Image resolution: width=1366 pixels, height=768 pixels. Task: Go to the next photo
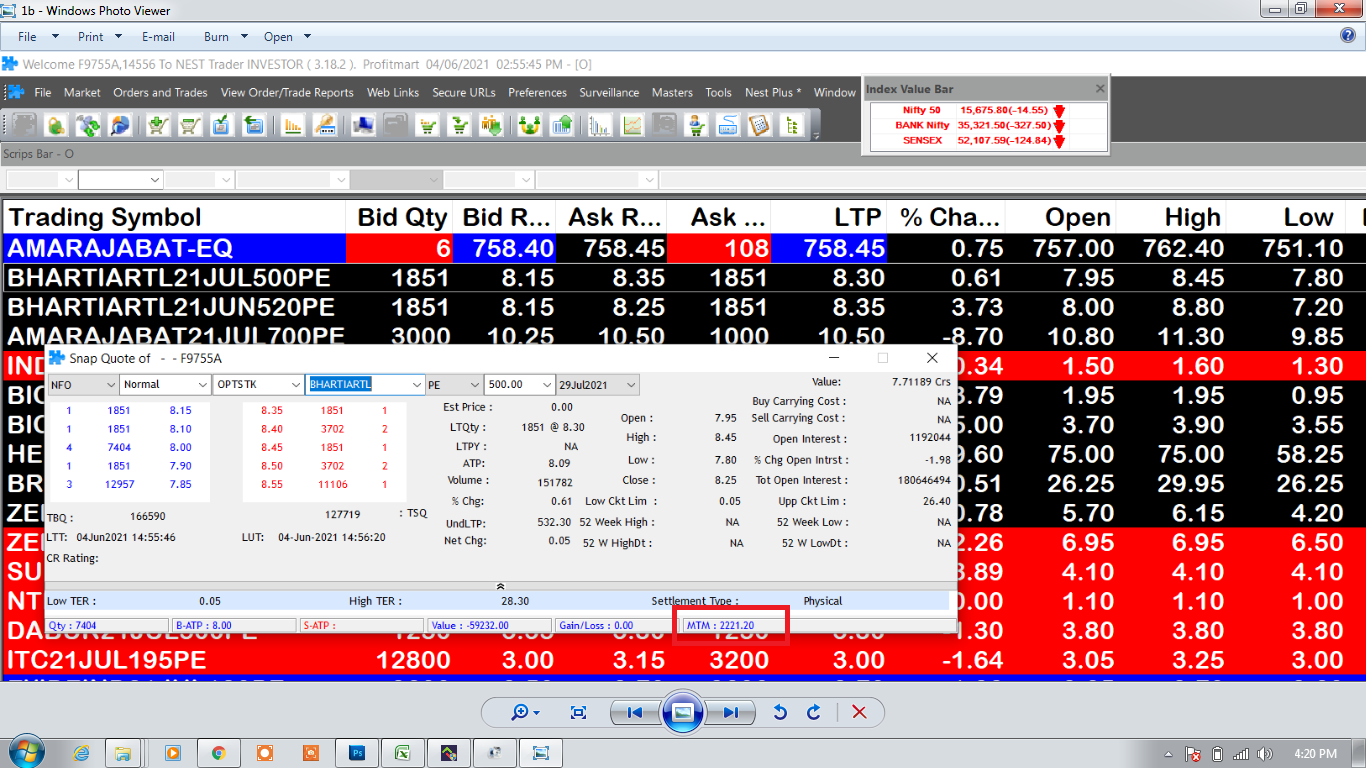[732, 712]
